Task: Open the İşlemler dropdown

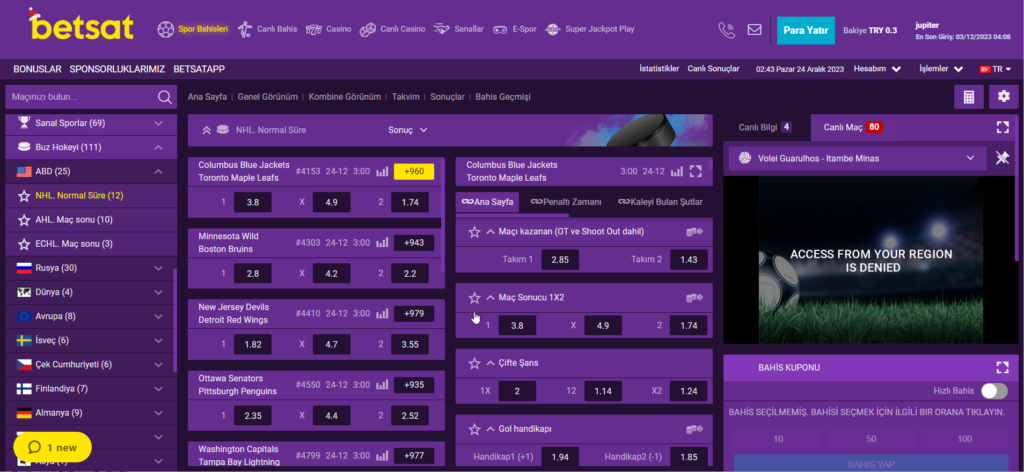Action: (941, 69)
